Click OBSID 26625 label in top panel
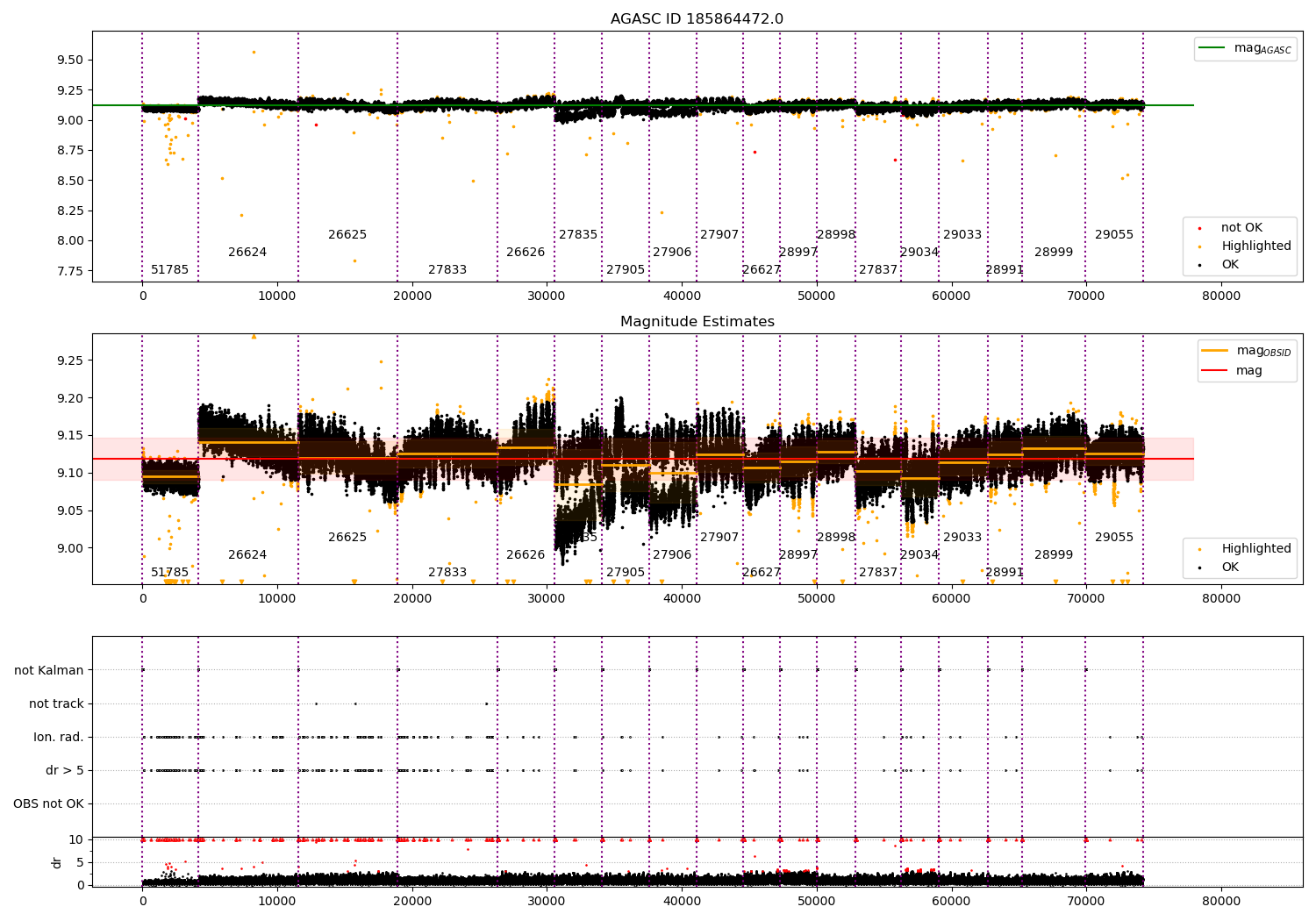 point(347,235)
